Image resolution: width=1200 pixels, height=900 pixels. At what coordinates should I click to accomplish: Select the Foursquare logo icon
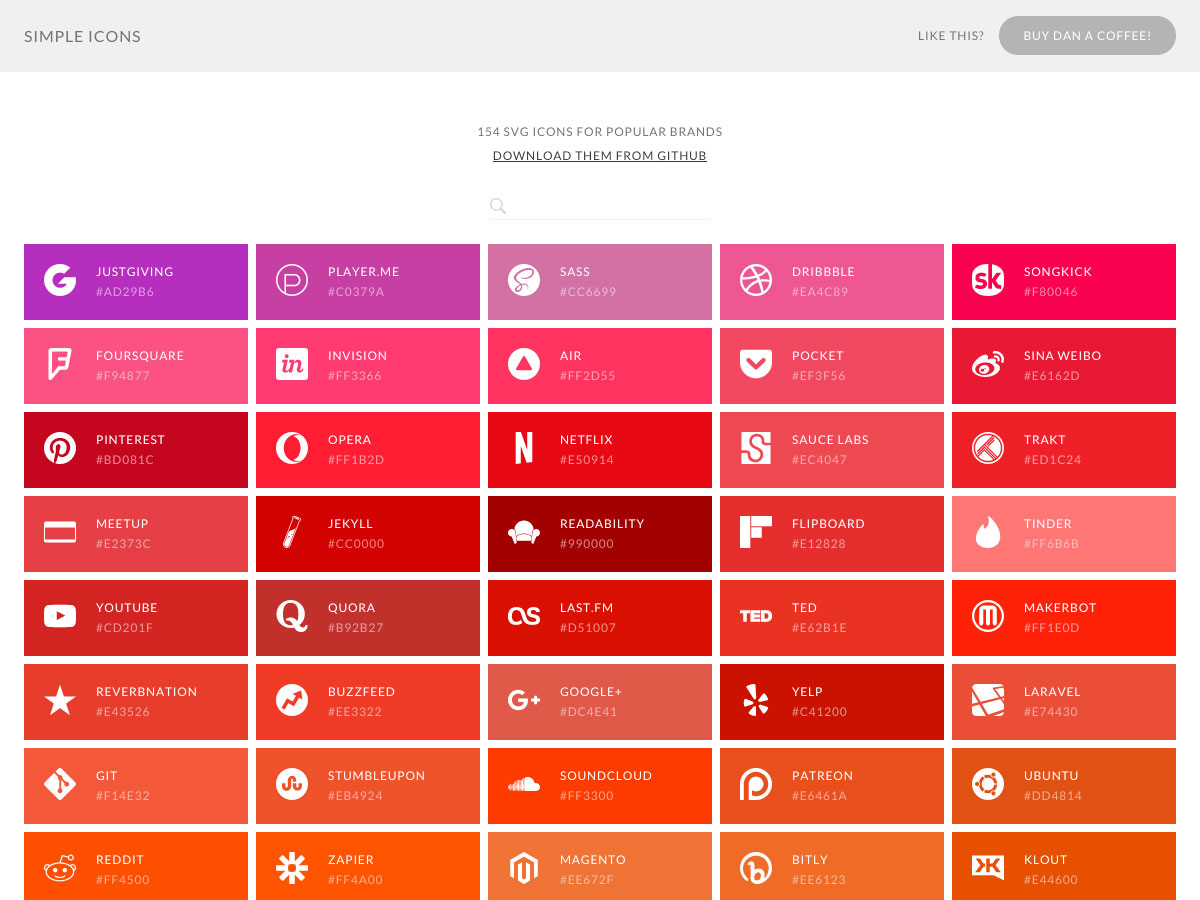click(60, 365)
